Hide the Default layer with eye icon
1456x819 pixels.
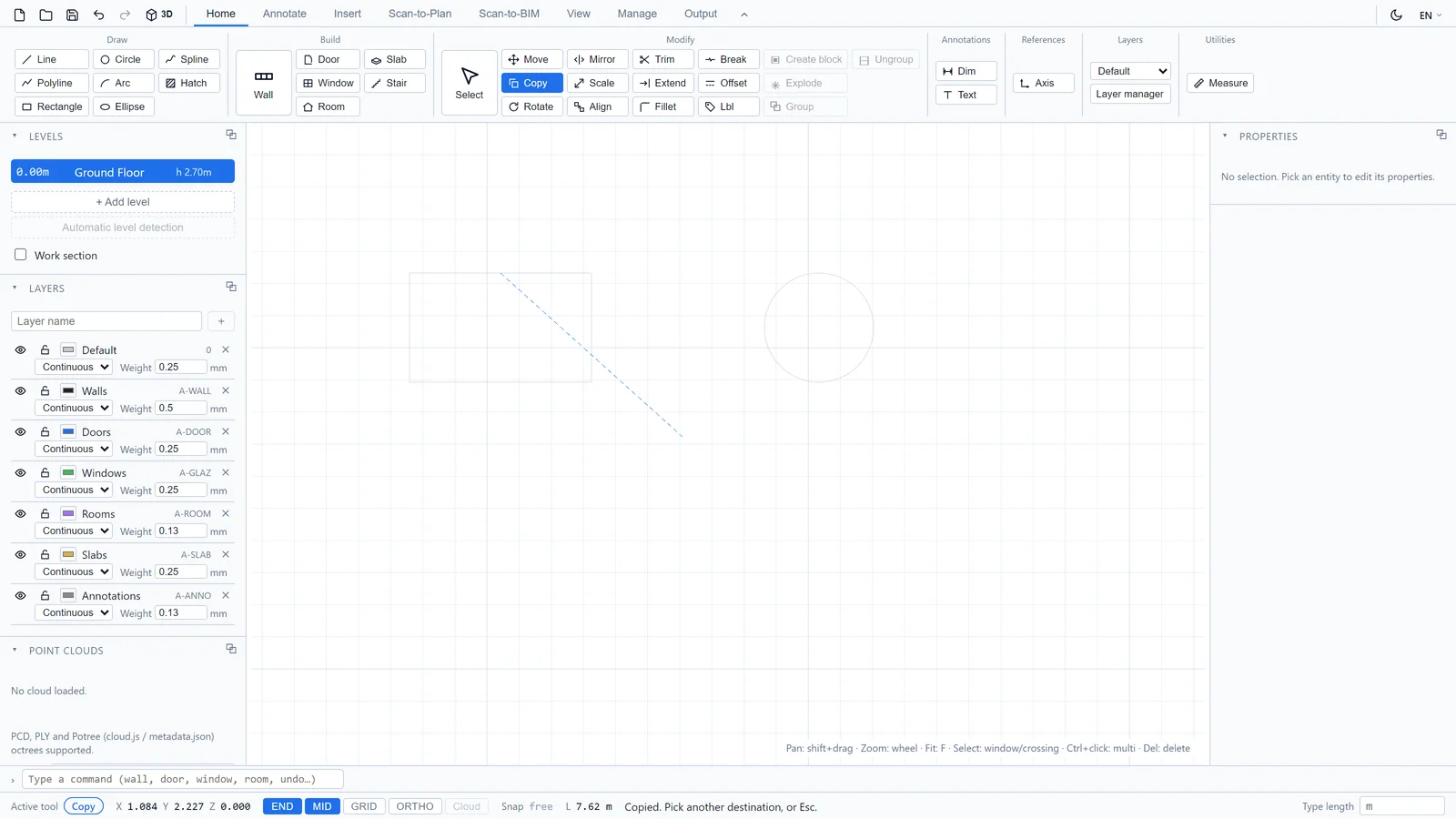(x=20, y=349)
